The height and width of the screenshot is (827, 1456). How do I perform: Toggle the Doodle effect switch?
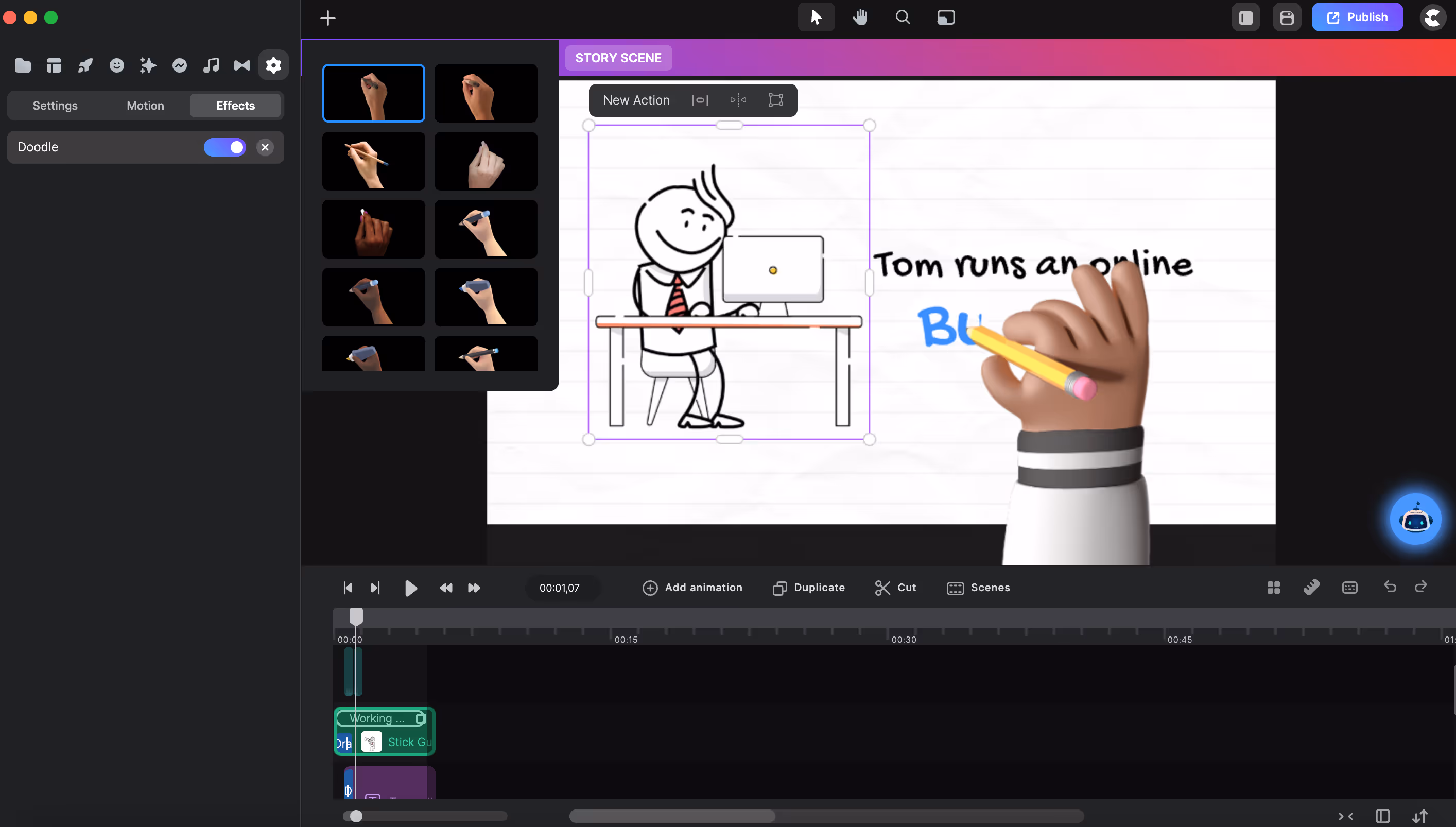pos(225,147)
